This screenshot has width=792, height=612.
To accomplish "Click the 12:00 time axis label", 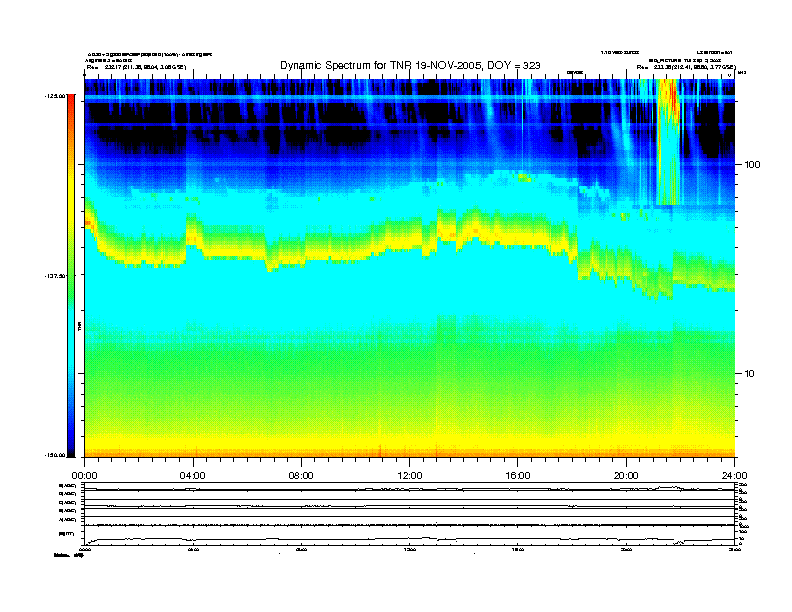I will click(410, 476).
